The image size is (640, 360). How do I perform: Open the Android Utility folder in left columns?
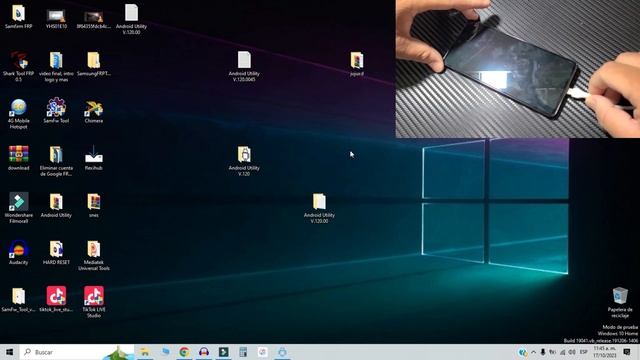pyautogui.click(x=56, y=205)
